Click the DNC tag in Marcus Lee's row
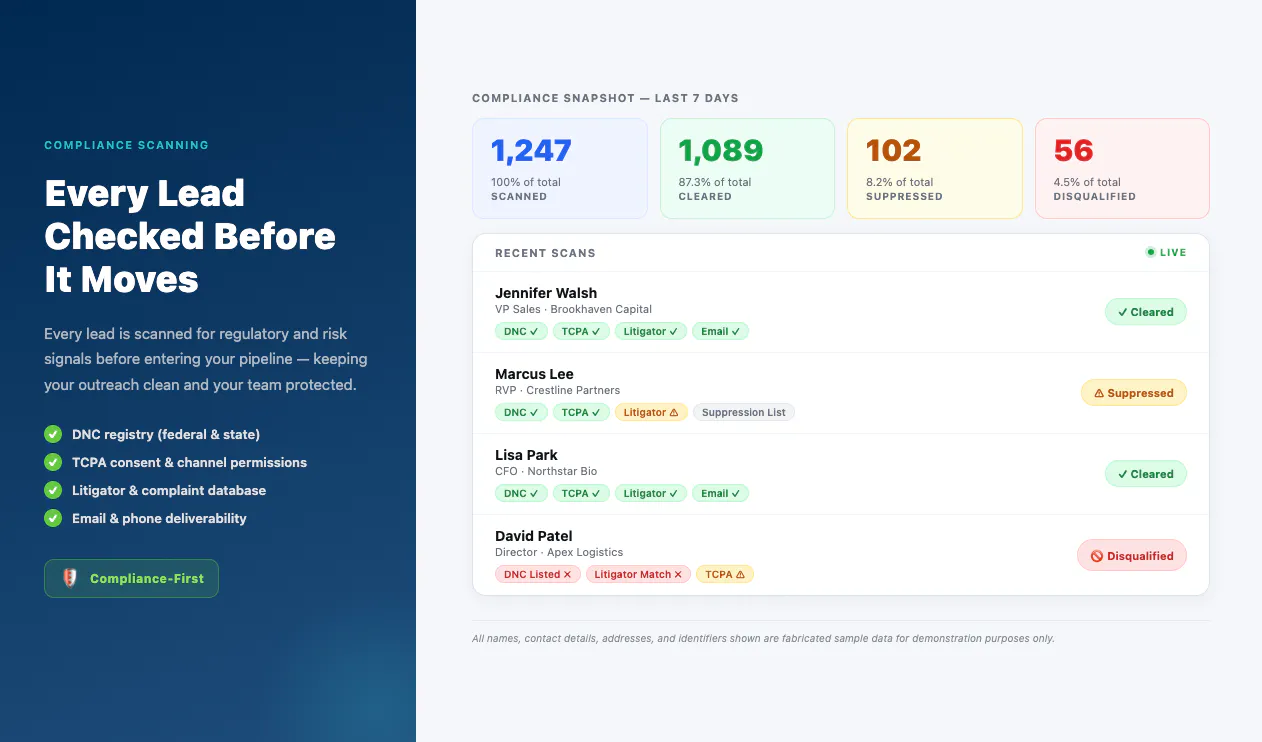 click(x=521, y=412)
